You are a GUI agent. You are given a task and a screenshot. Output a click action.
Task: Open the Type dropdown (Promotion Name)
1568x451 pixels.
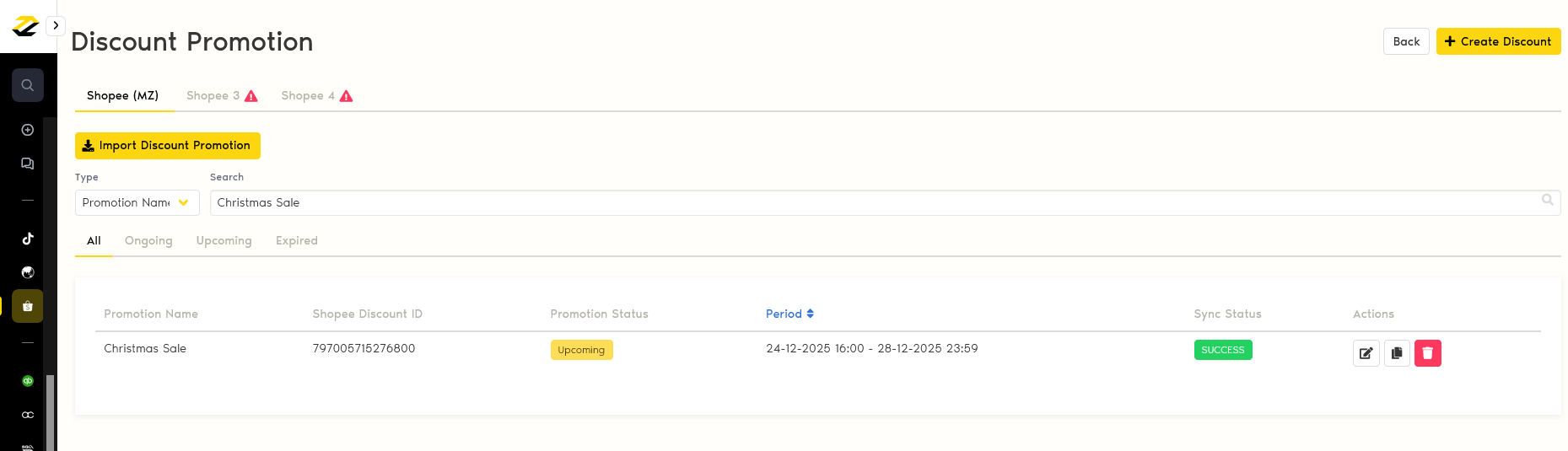pyautogui.click(x=137, y=202)
